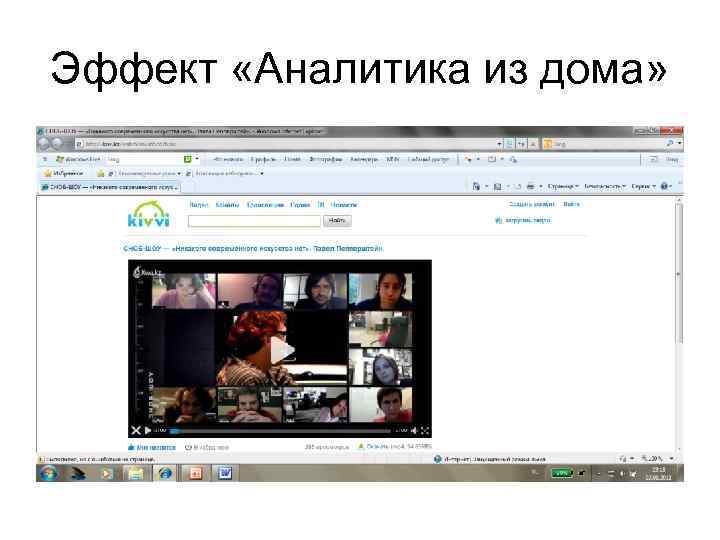Open the Страница page menu dropdown
Viewport: 720px width, 540px height.
click(x=563, y=186)
